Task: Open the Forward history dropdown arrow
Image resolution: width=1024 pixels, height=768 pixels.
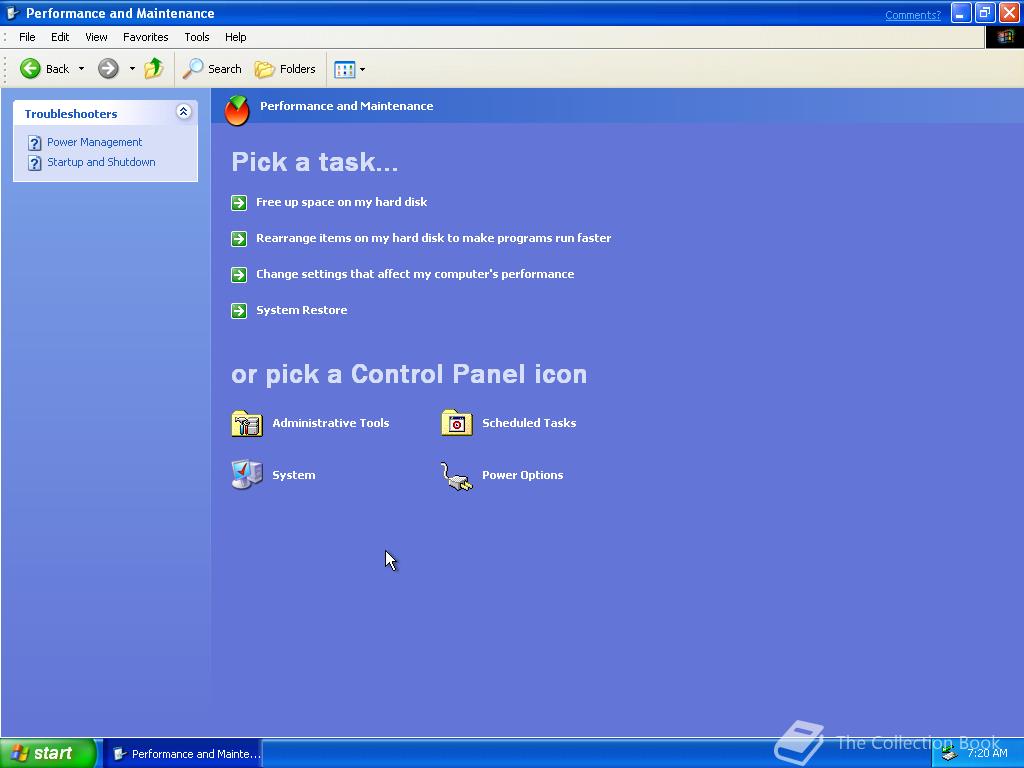Action: click(x=132, y=69)
